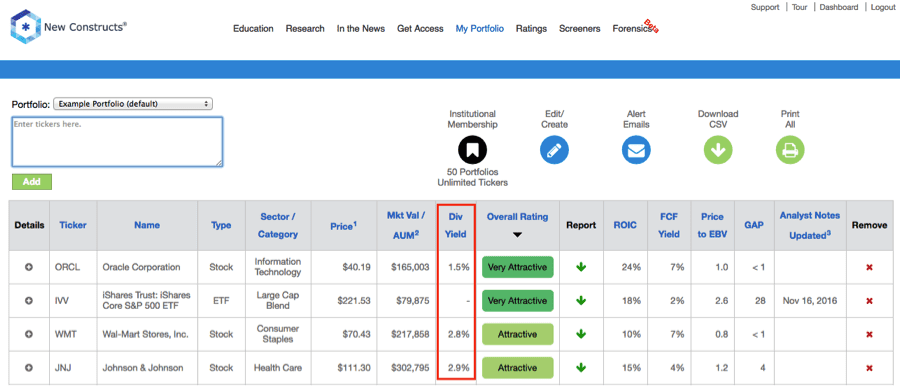Sort table by Type column

[x=221, y=225]
